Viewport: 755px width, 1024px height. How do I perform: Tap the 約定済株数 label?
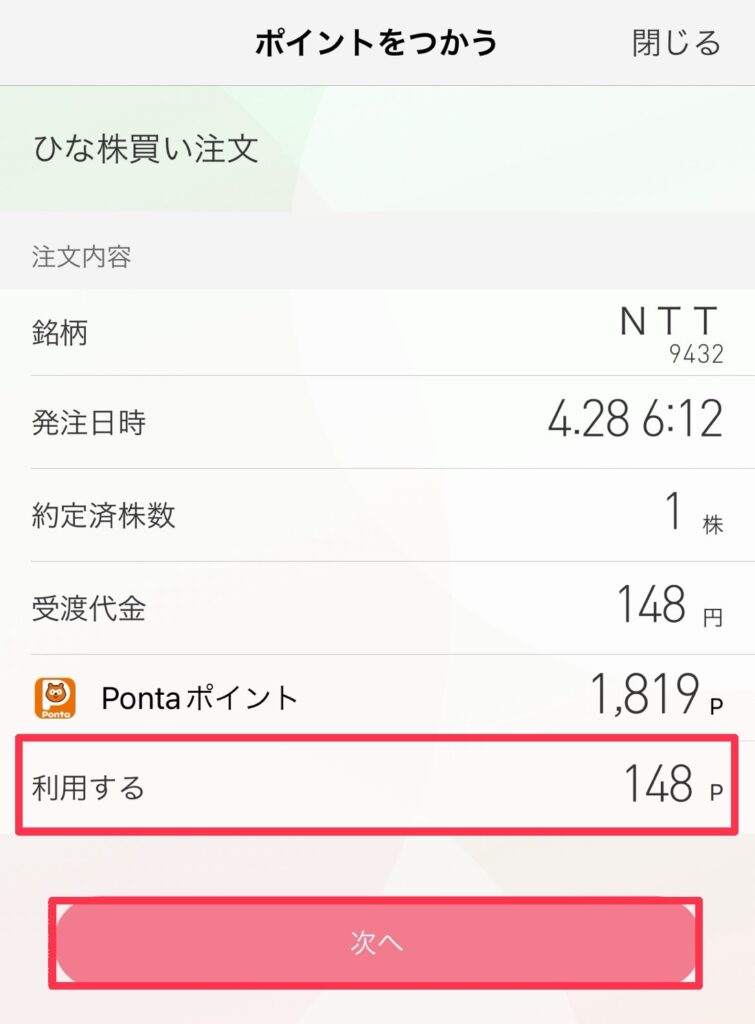pyautogui.click(x=103, y=515)
